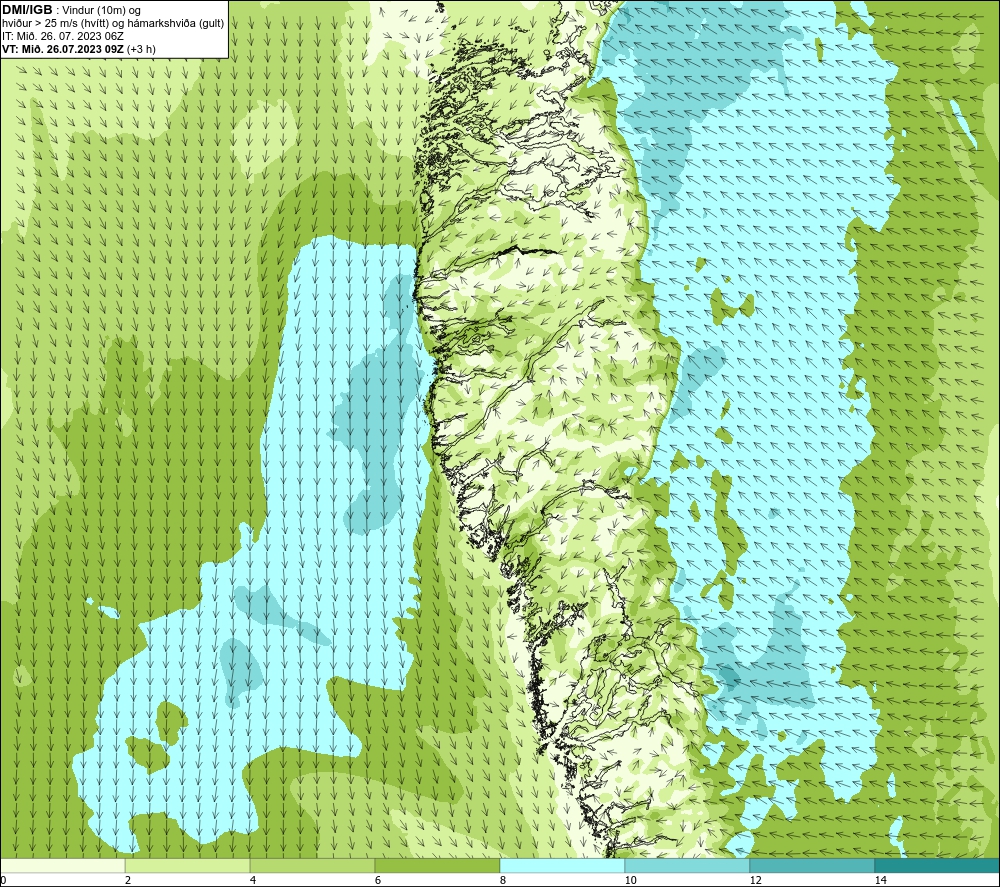Click the scale label 10
Viewport: 1000px width, 887px height.
pyautogui.click(x=630, y=880)
